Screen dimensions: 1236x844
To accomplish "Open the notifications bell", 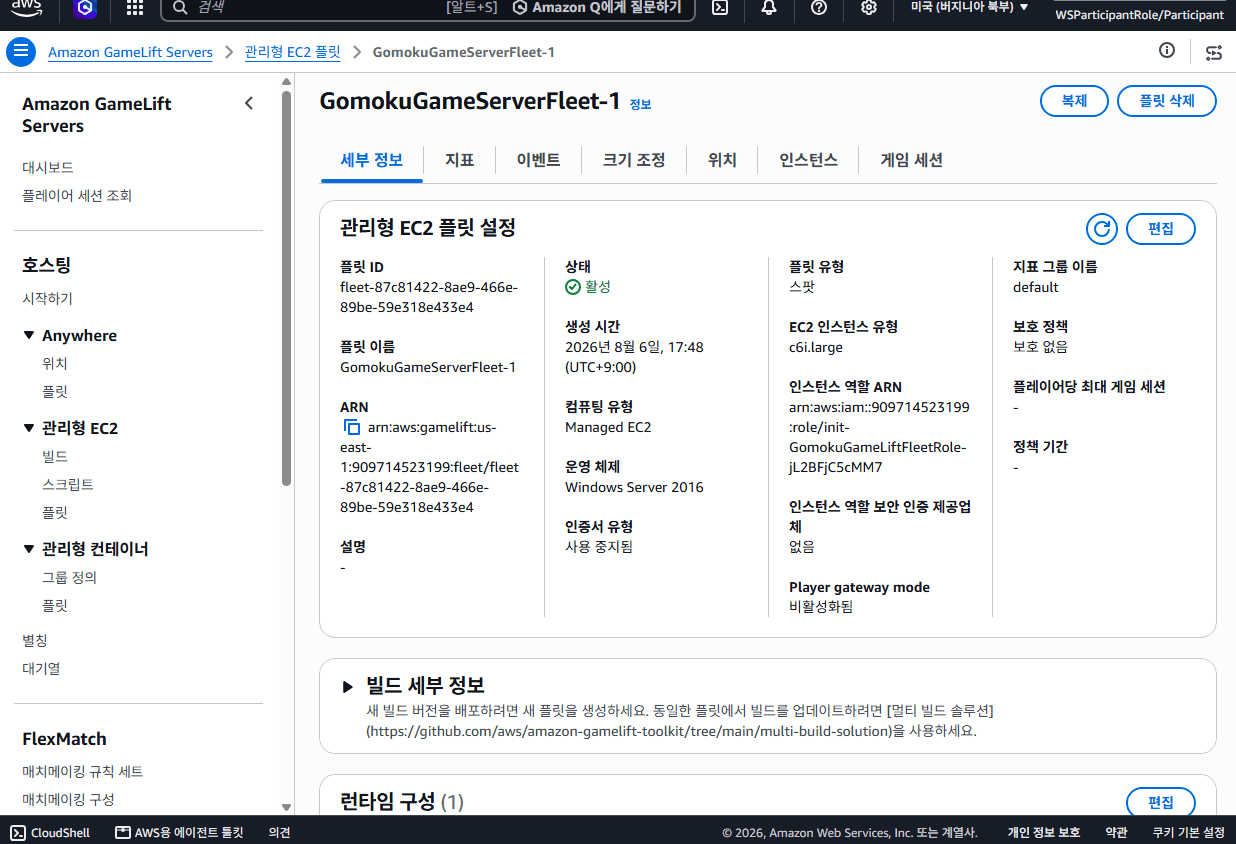I will 769,8.
